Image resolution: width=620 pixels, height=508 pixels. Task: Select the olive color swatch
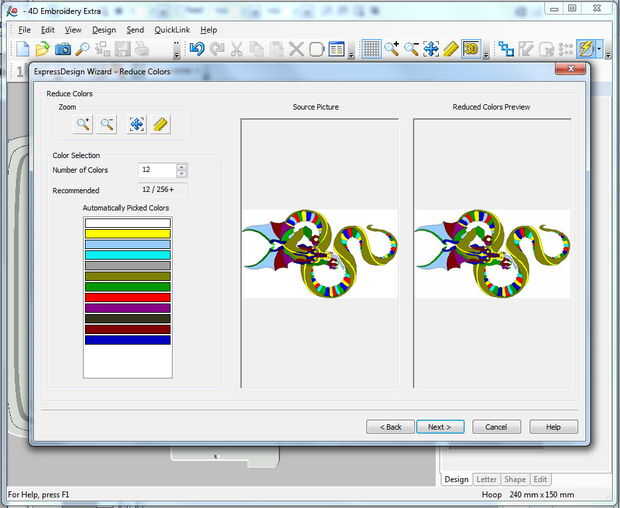128,276
